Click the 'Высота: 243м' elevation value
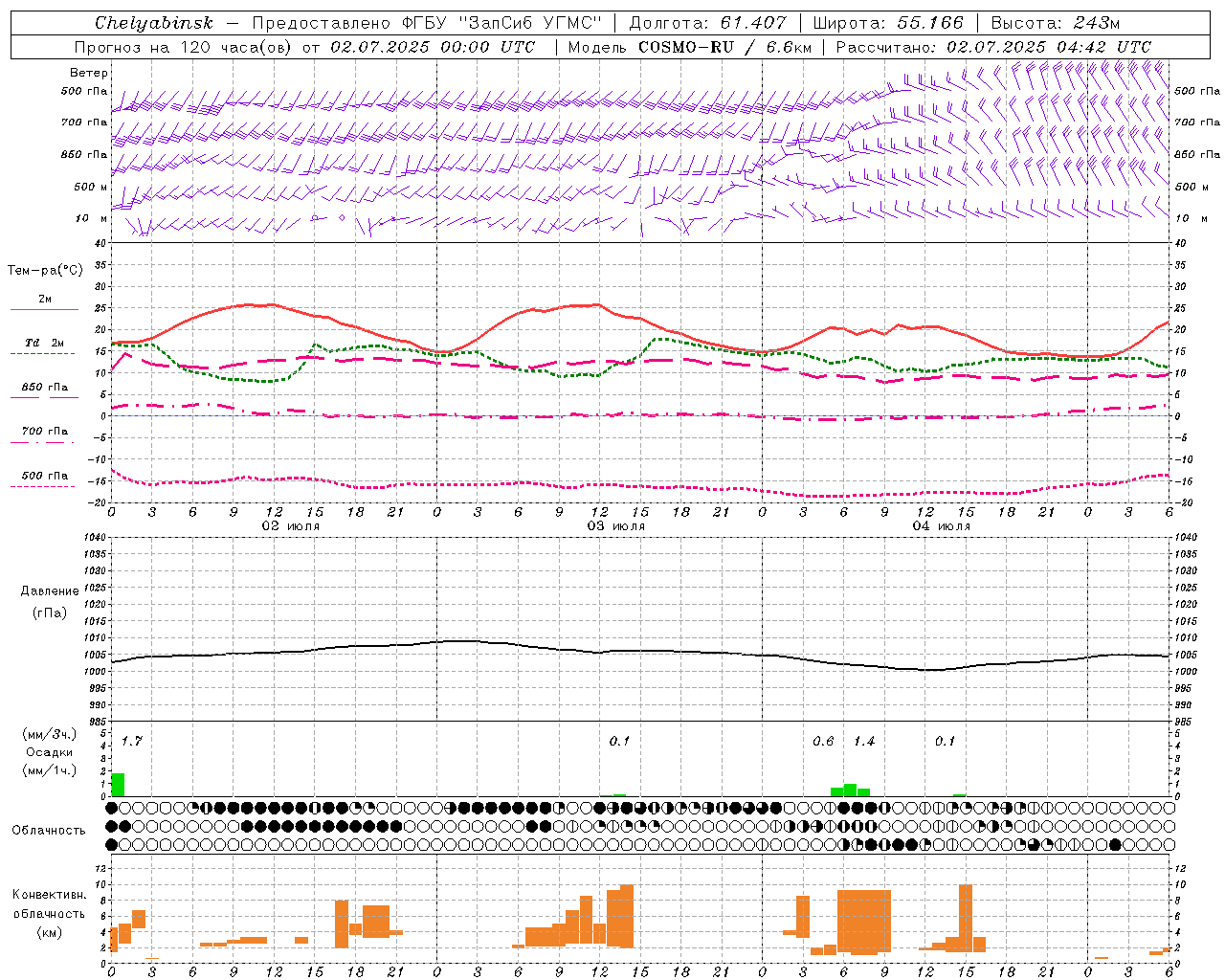 coord(1056,23)
